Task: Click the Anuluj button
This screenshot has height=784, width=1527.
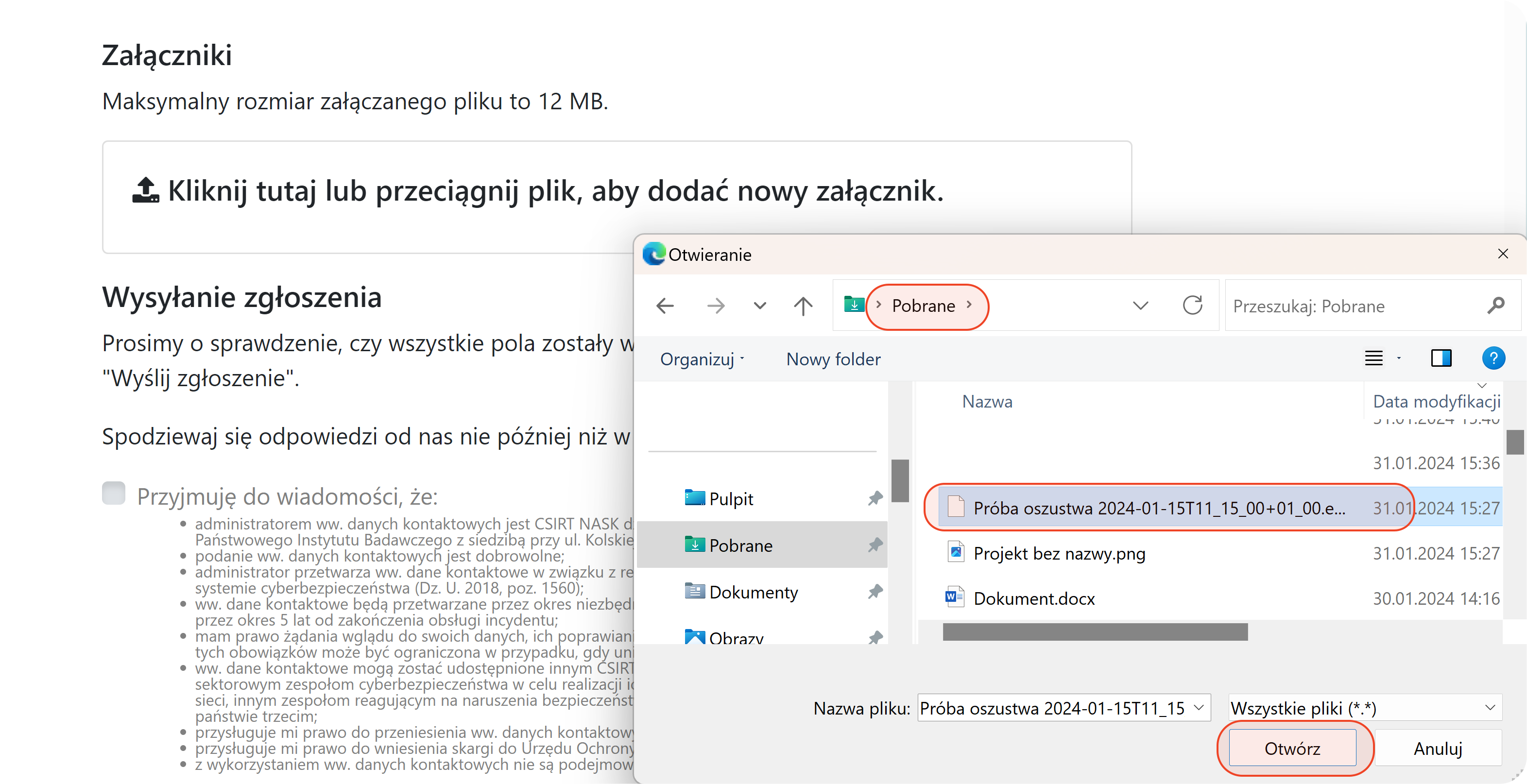Action: click(x=1438, y=748)
